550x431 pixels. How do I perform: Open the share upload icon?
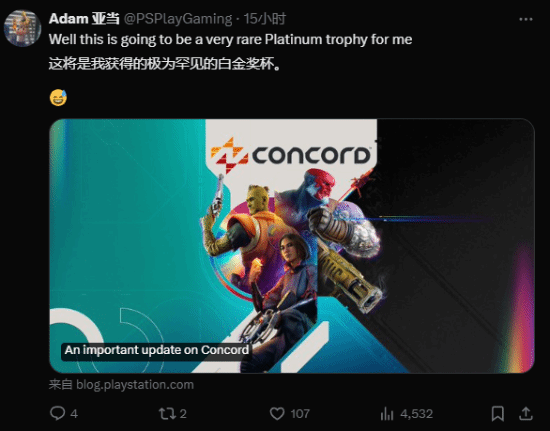tap(526, 413)
